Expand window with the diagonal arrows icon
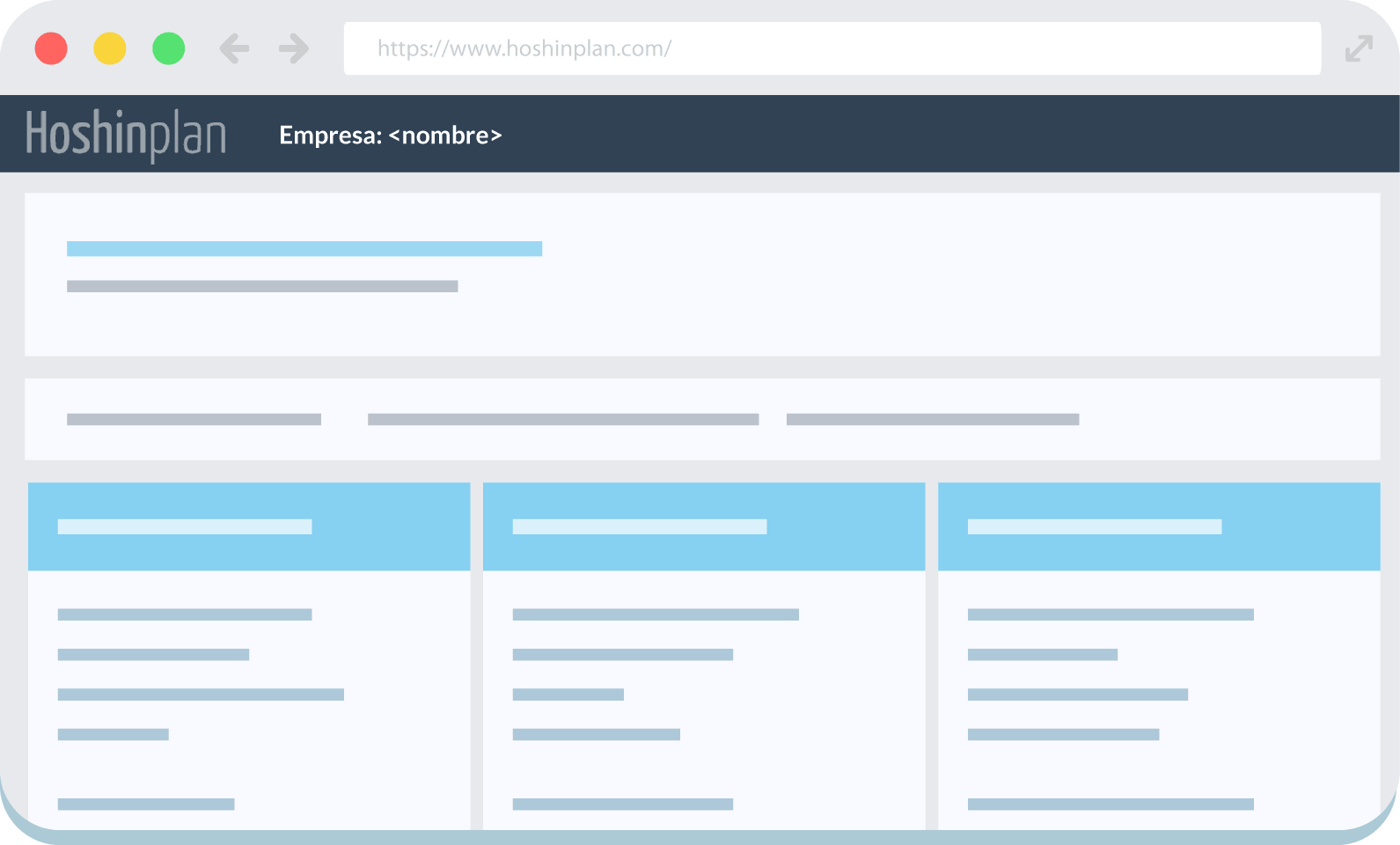 (x=1359, y=48)
